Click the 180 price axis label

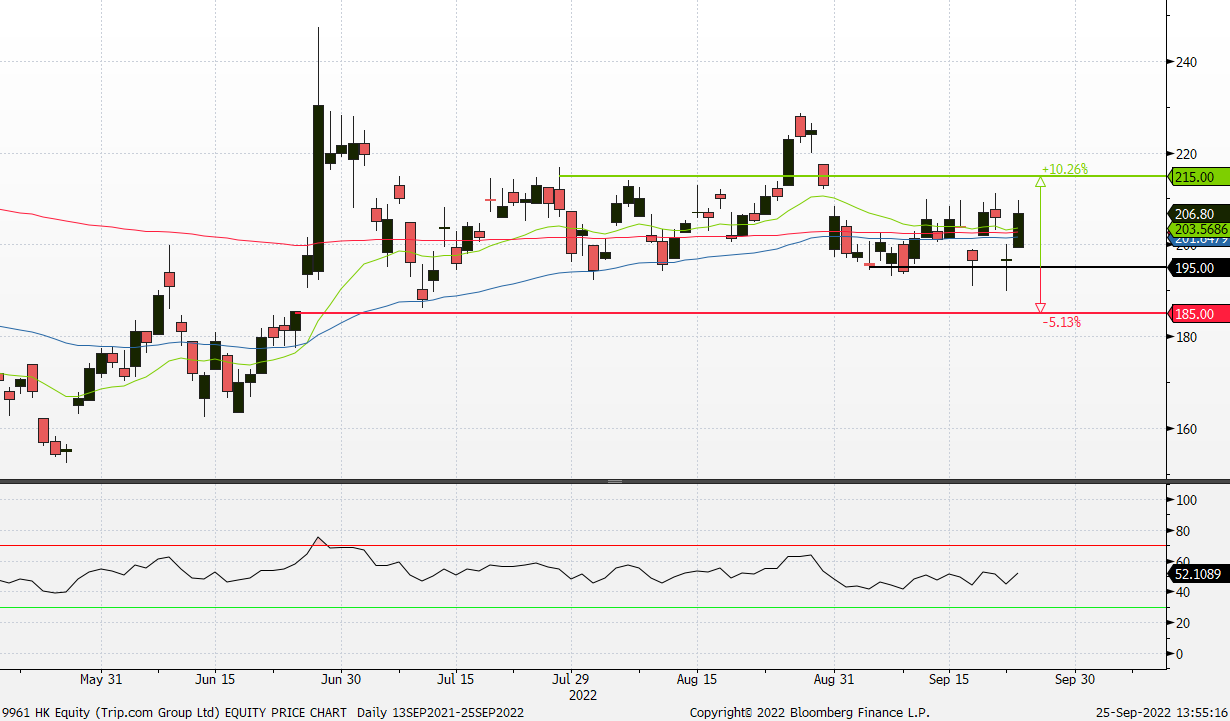1186,337
